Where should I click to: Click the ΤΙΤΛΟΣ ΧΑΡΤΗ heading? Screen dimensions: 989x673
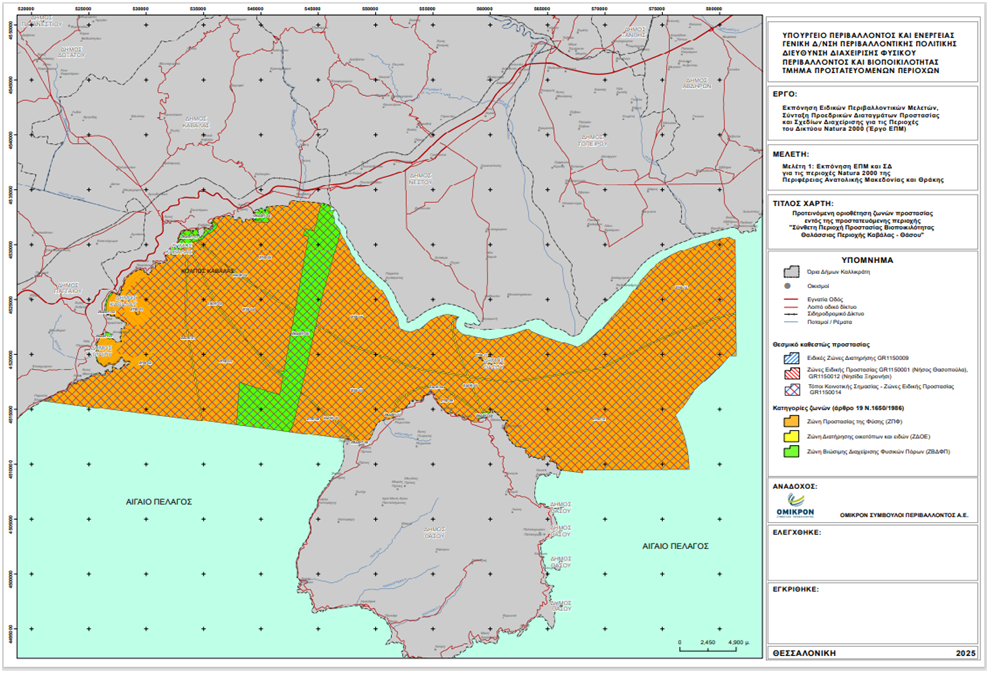[x=803, y=201]
